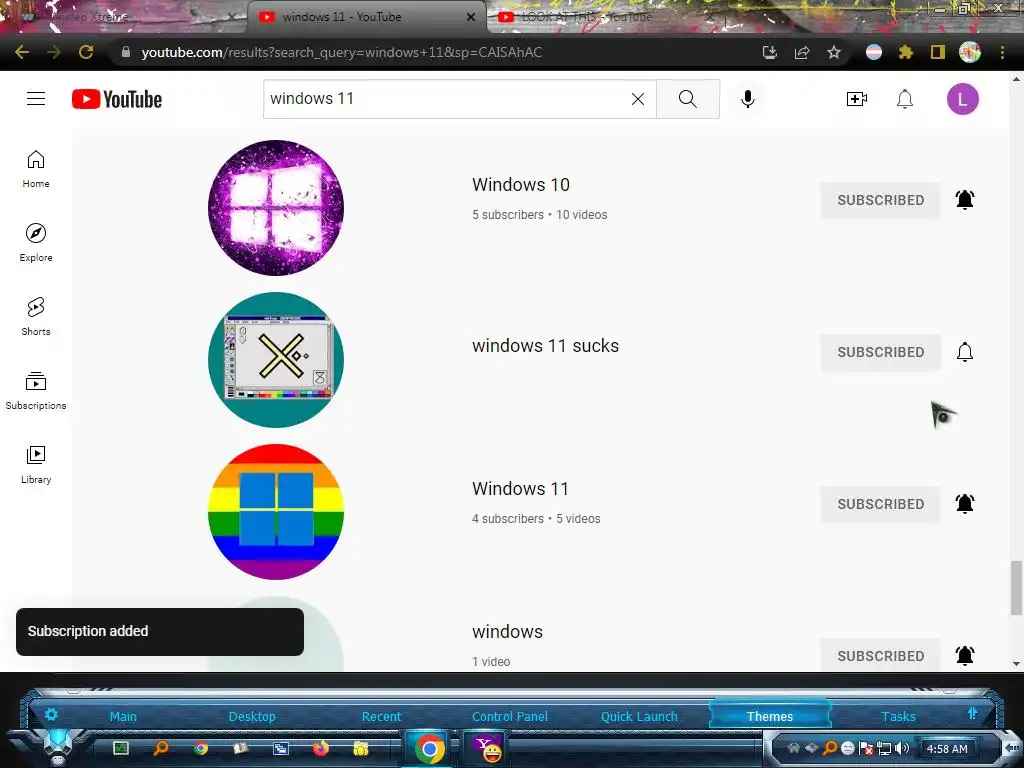Image resolution: width=1024 pixels, height=768 pixels.
Task: Start voice search with the microphone
Action: pyautogui.click(x=748, y=99)
